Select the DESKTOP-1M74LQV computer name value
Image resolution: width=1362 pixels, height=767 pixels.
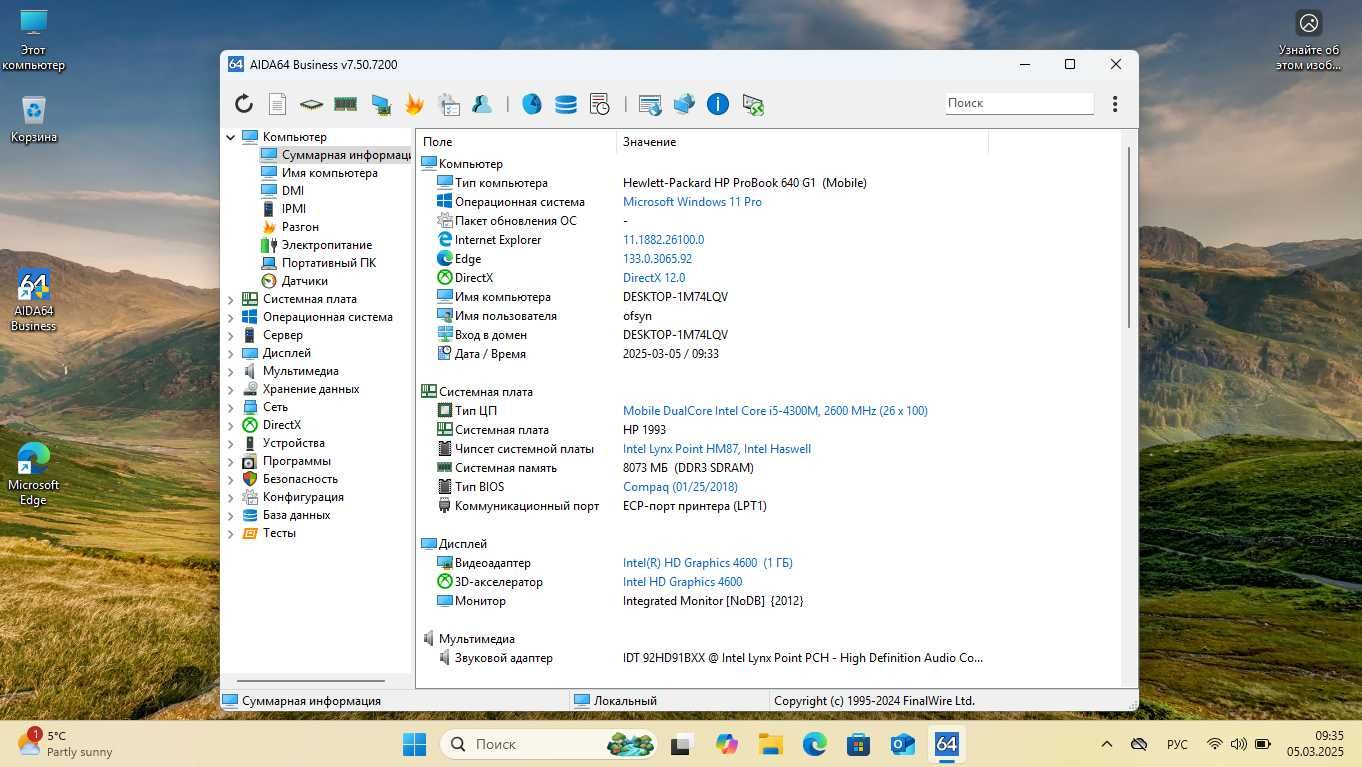pos(675,297)
